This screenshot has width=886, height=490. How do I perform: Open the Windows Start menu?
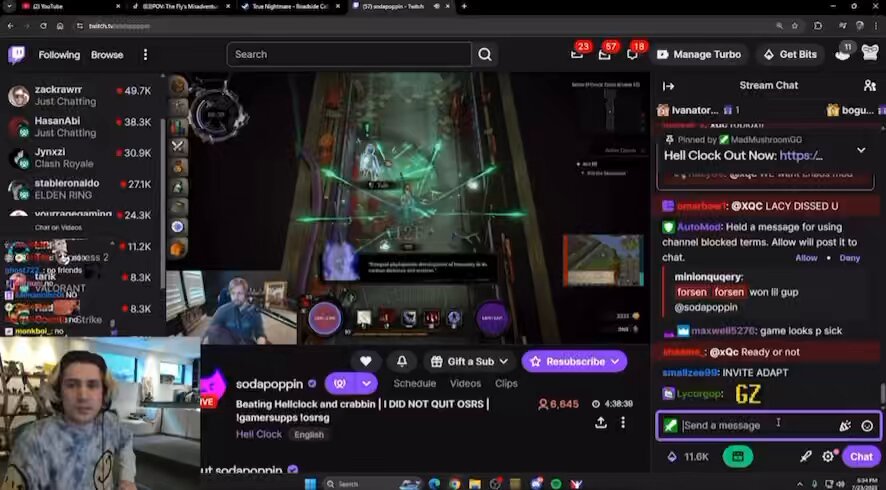point(310,484)
